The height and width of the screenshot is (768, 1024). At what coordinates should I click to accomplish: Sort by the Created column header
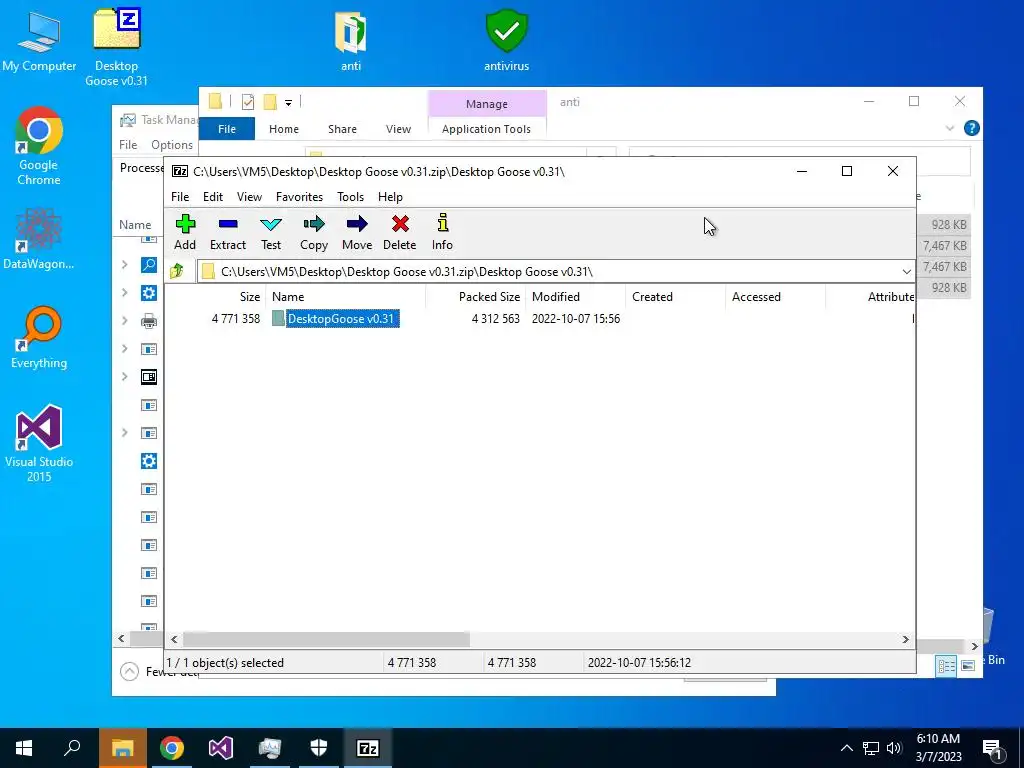pos(652,296)
